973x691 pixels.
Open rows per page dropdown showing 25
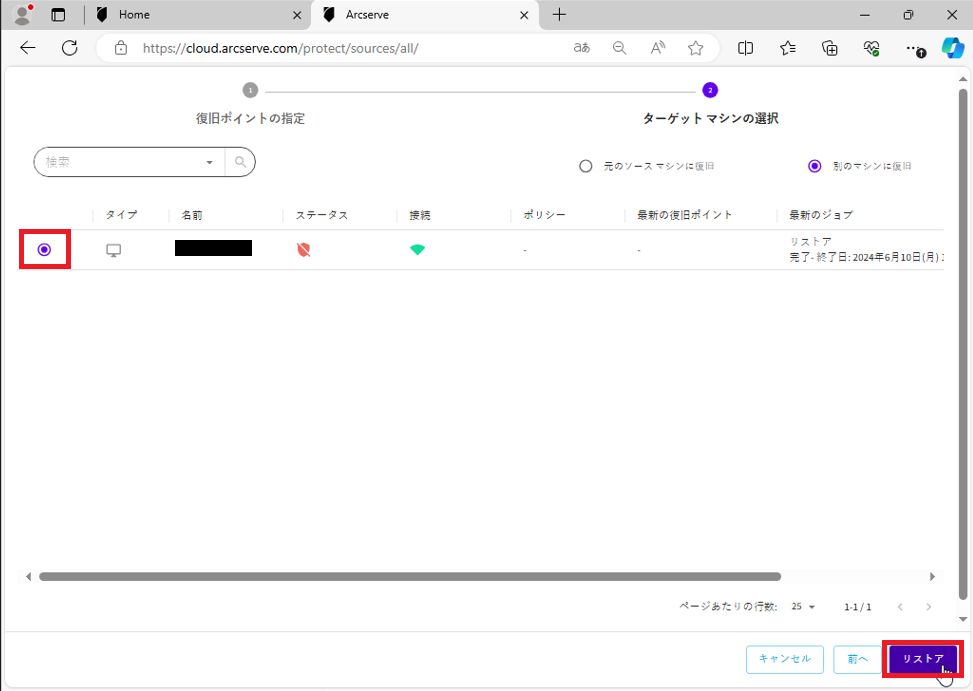pos(803,607)
